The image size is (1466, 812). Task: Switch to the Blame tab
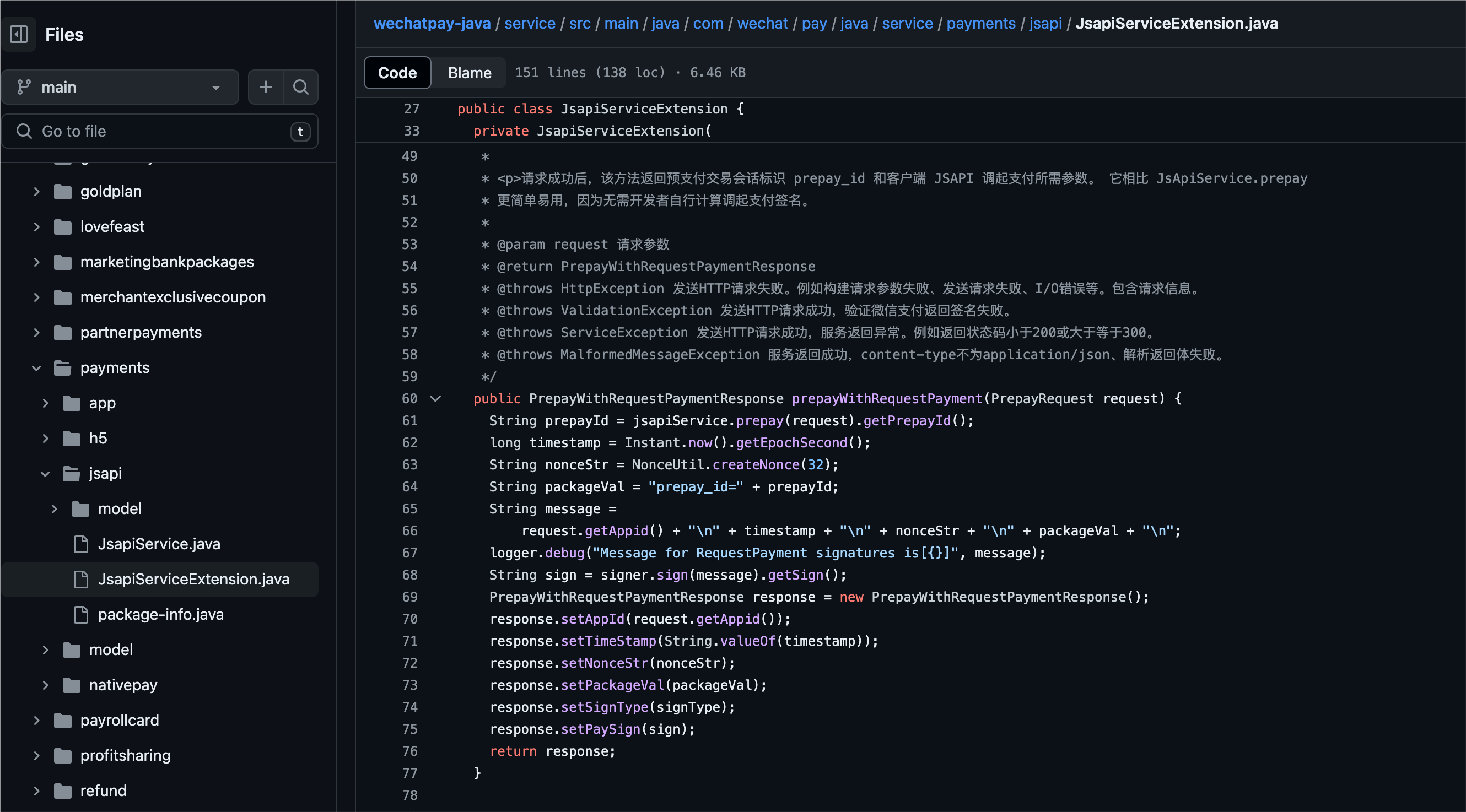point(469,73)
